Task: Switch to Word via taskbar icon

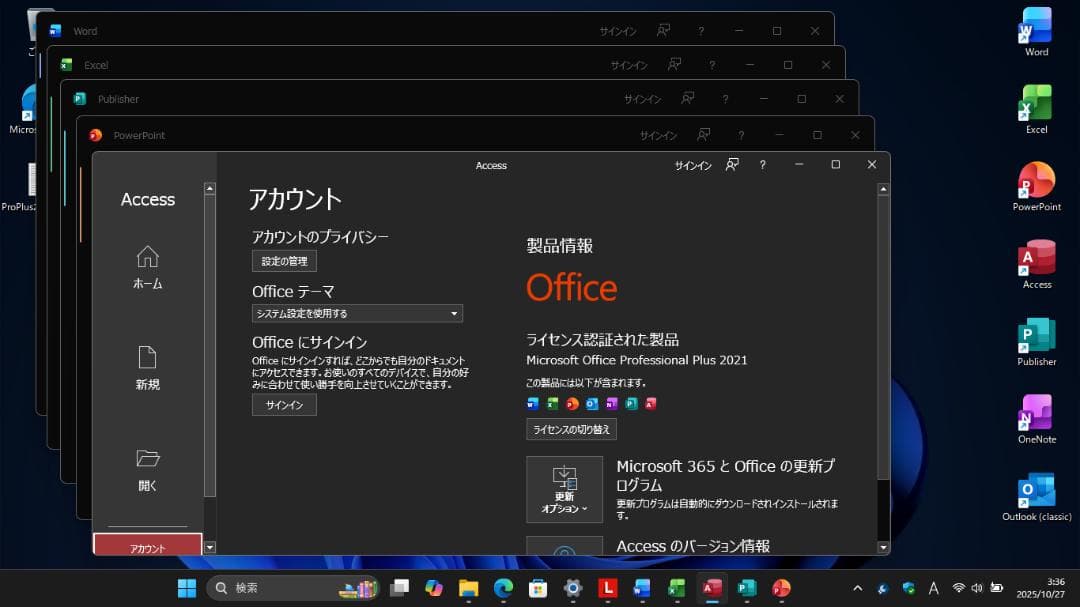Action: pyautogui.click(x=642, y=588)
